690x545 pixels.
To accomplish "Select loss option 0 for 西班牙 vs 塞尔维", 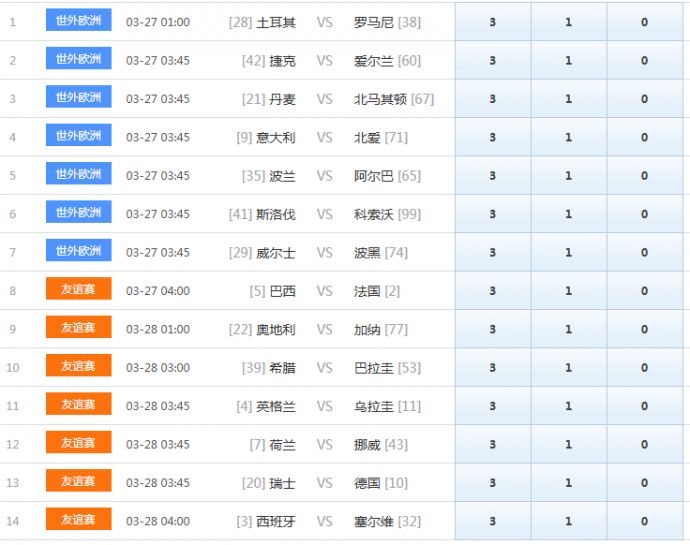I will 645,521.
